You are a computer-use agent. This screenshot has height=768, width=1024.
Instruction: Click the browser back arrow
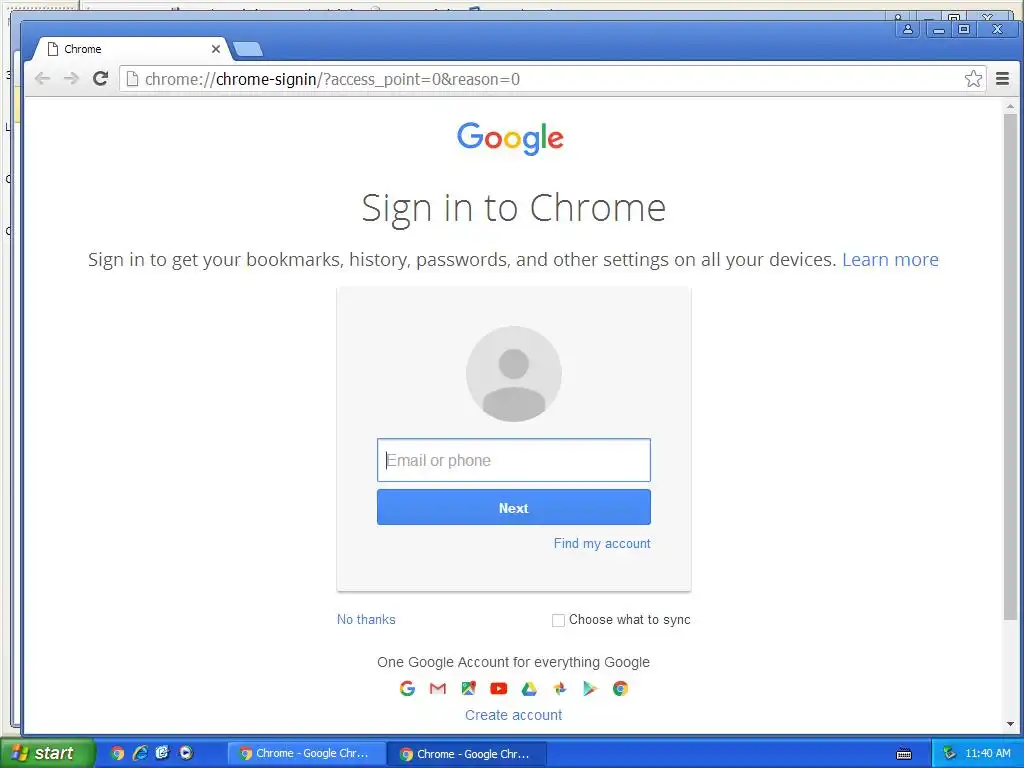click(42, 79)
